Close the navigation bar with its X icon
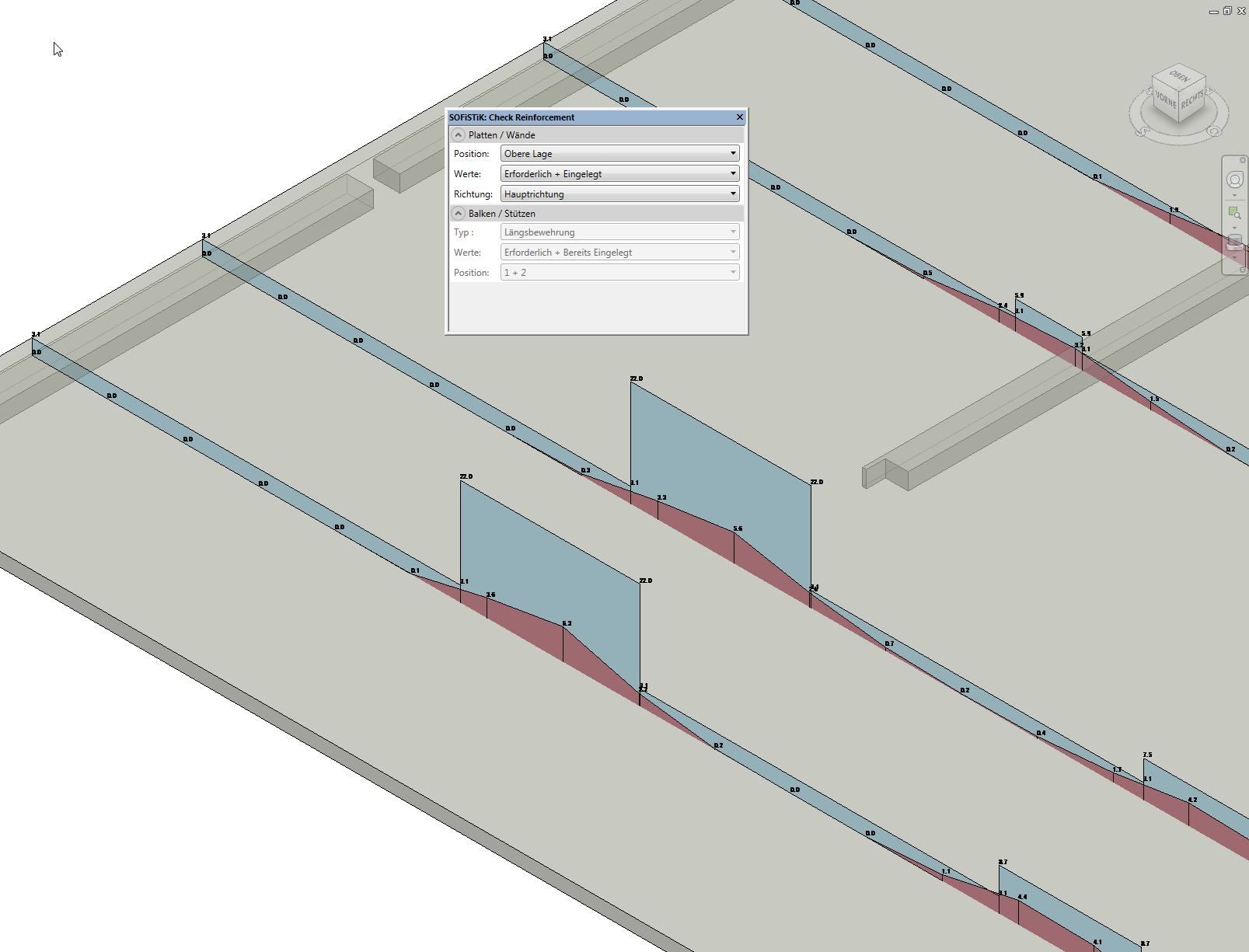 (x=1242, y=160)
